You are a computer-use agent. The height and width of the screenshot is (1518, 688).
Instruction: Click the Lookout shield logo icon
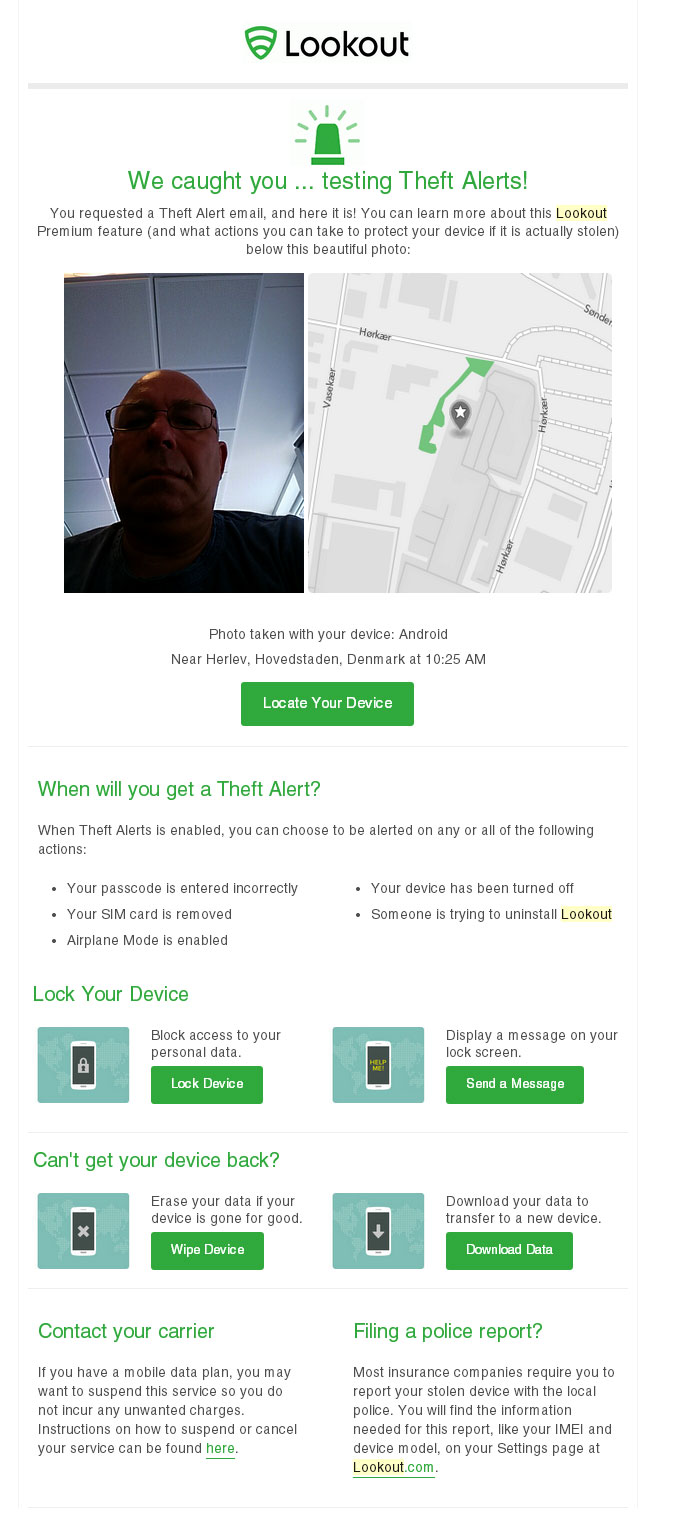click(x=260, y=43)
